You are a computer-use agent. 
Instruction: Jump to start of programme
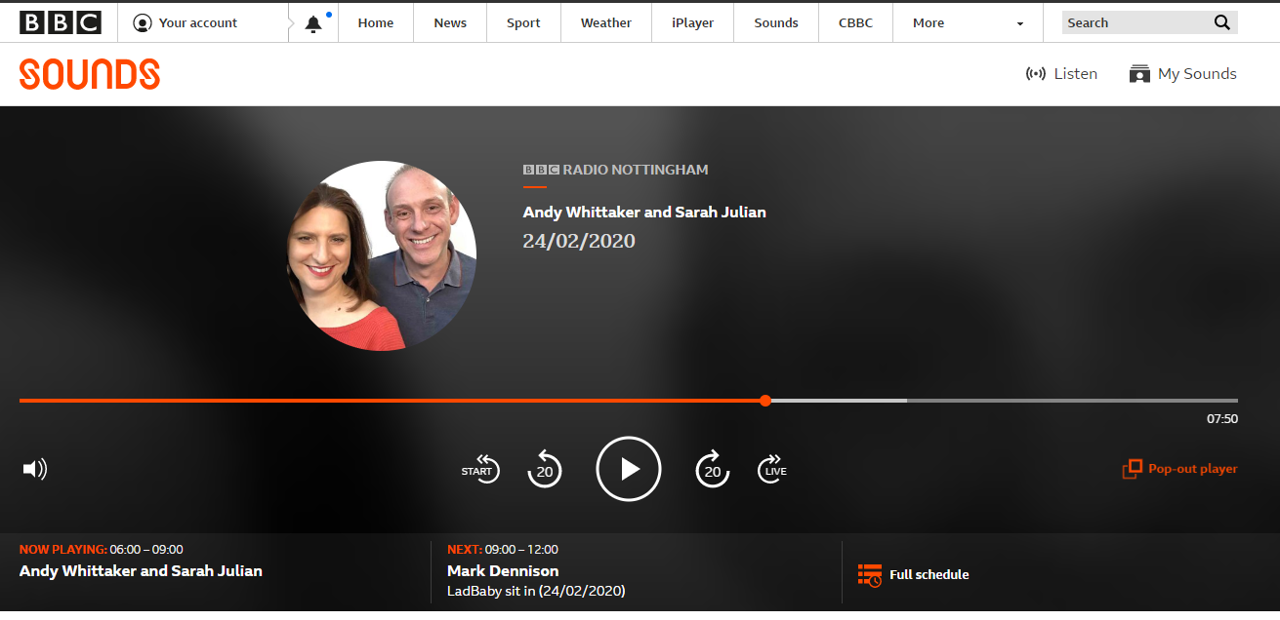(480, 469)
